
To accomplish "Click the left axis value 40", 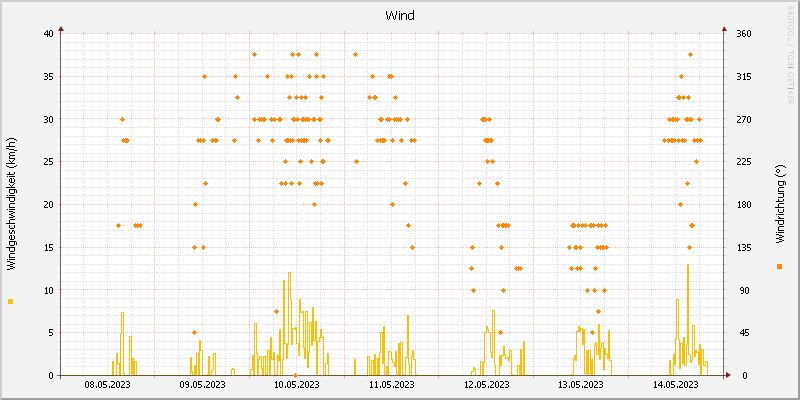I will pos(48,34).
